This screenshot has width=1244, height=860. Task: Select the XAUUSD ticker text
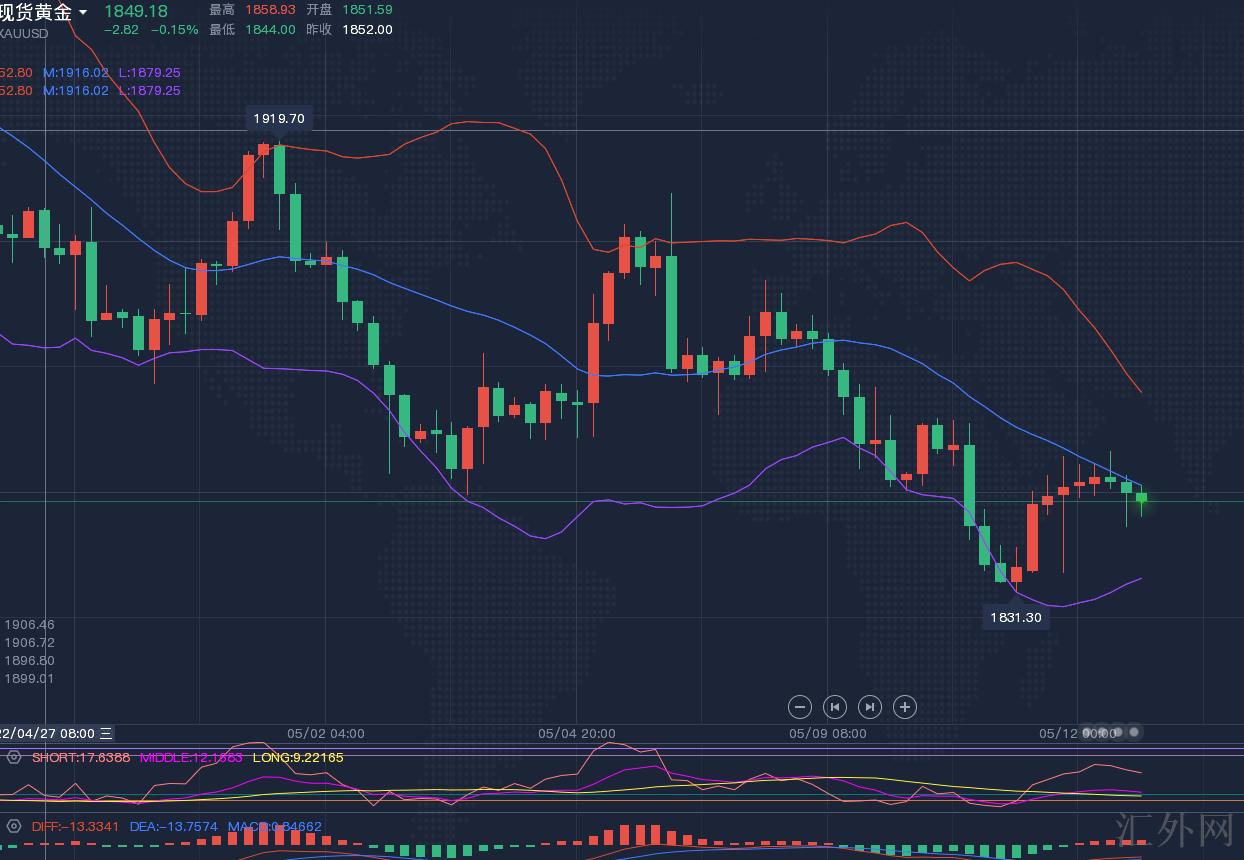(24, 33)
